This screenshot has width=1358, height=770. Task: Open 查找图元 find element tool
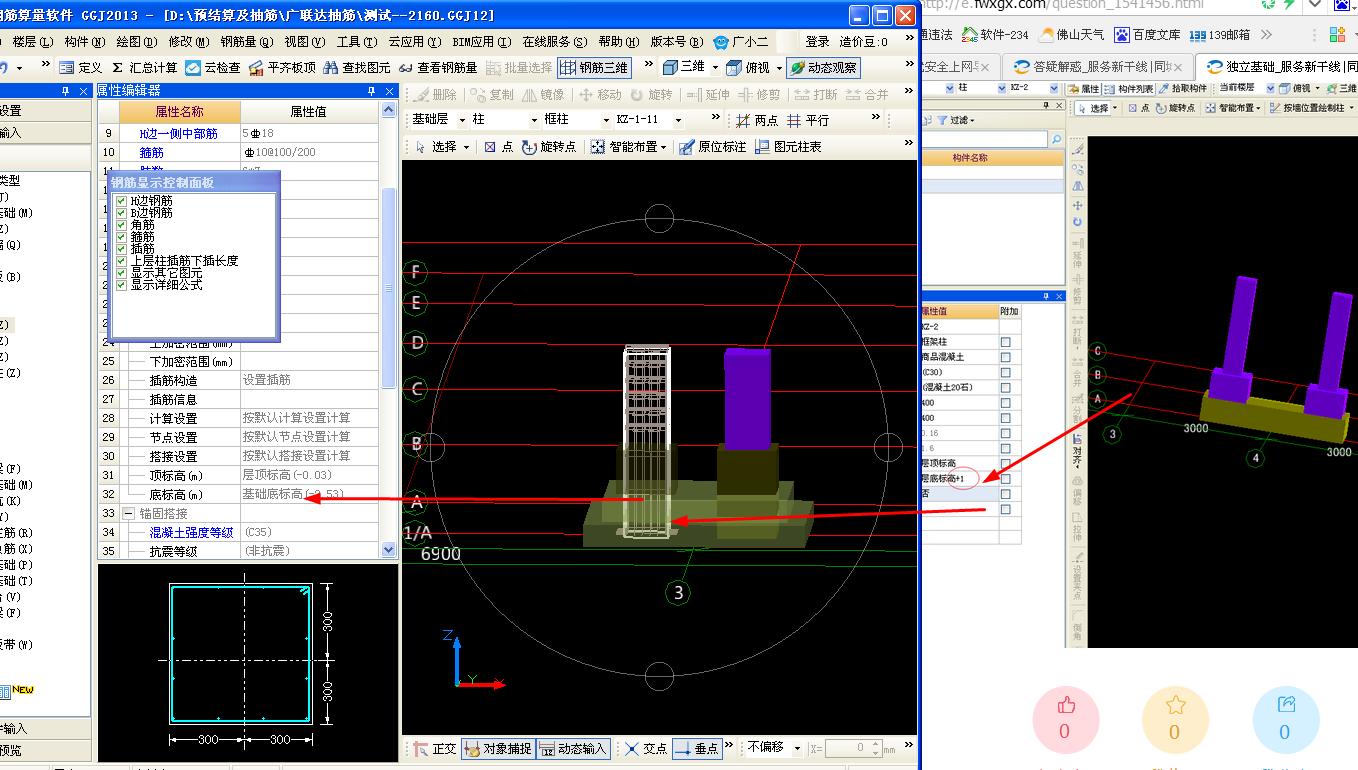pos(357,68)
